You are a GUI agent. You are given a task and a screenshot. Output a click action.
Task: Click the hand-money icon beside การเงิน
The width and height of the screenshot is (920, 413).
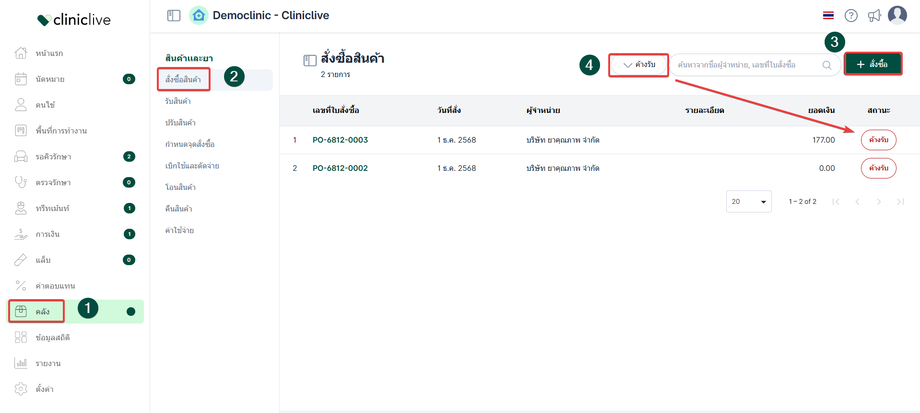pyautogui.click(x=21, y=234)
